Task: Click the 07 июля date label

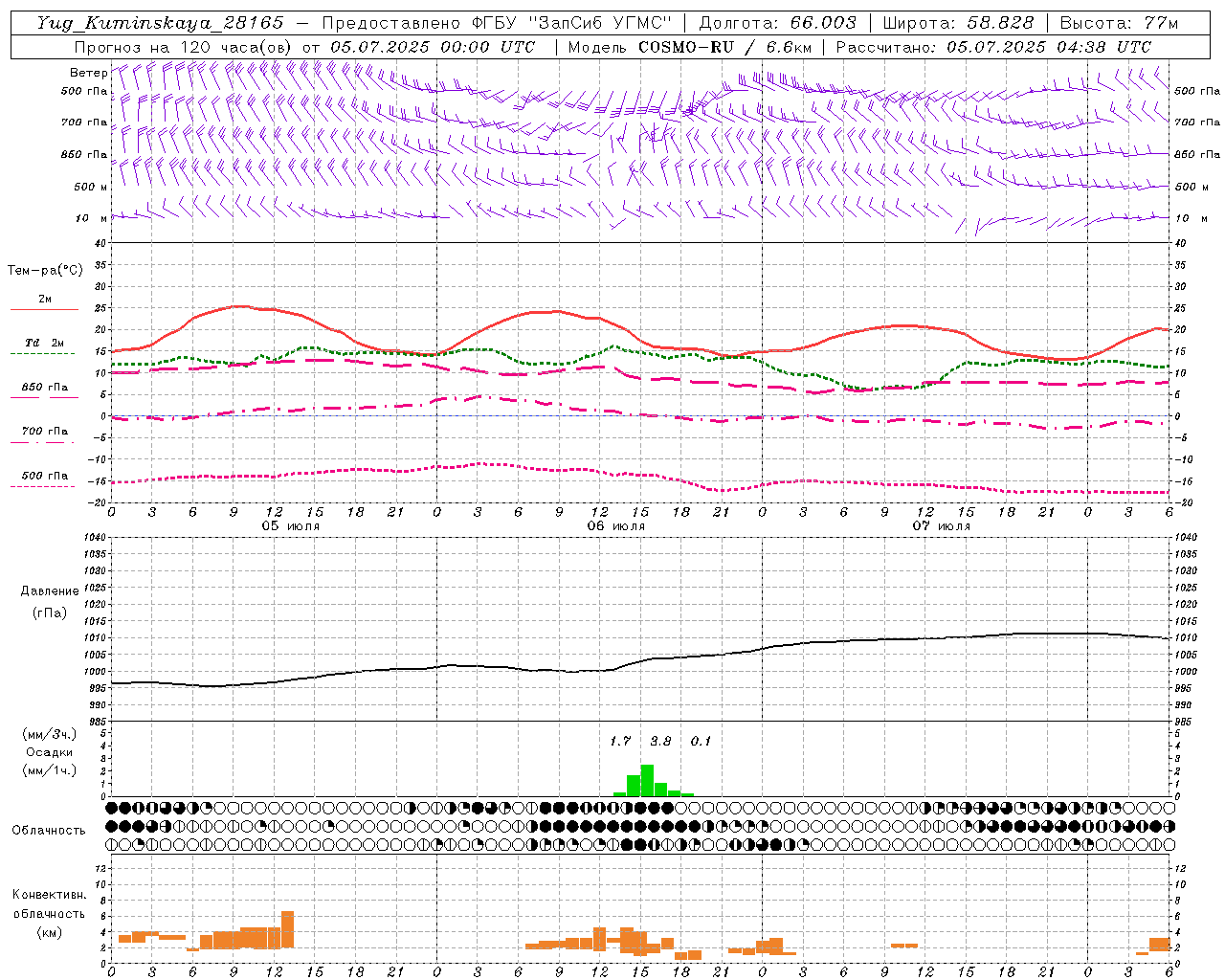Action: click(941, 526)
